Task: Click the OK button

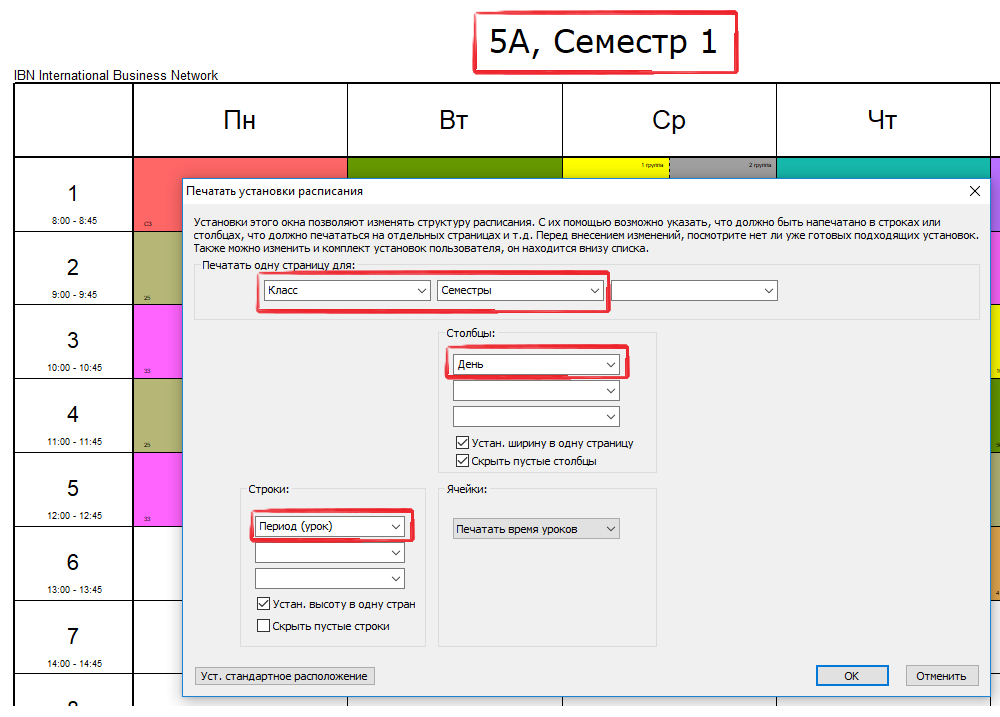Action: click(851, 676)
